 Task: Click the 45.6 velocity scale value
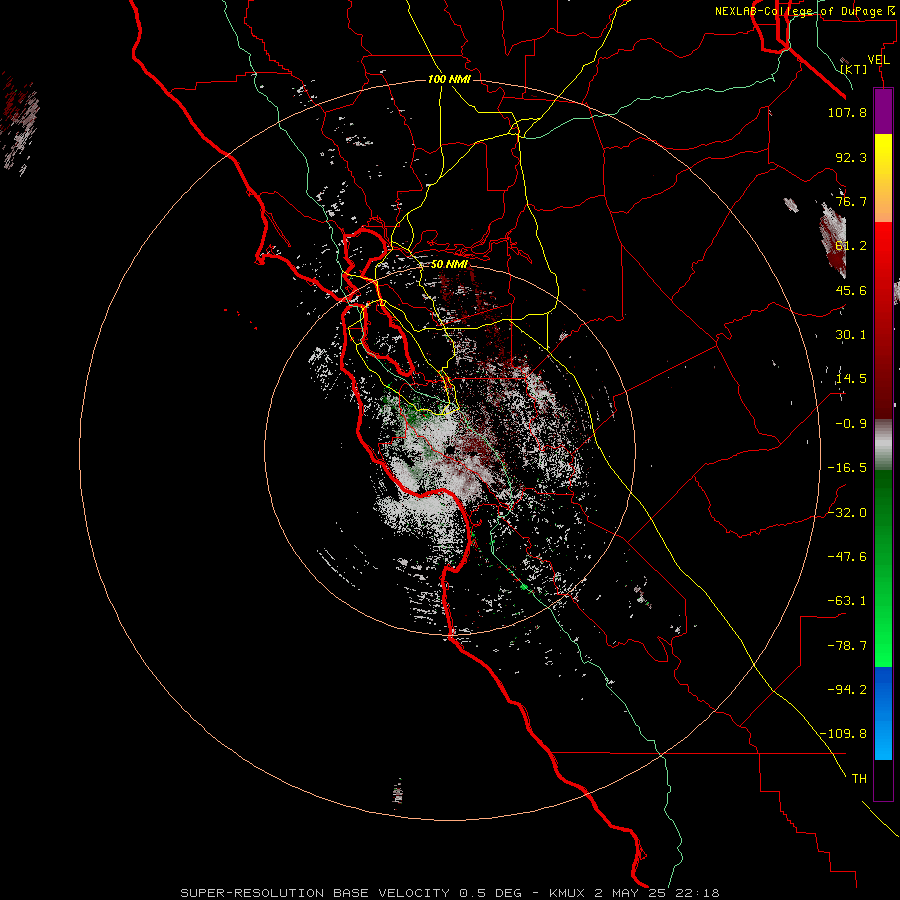point(851,290)
